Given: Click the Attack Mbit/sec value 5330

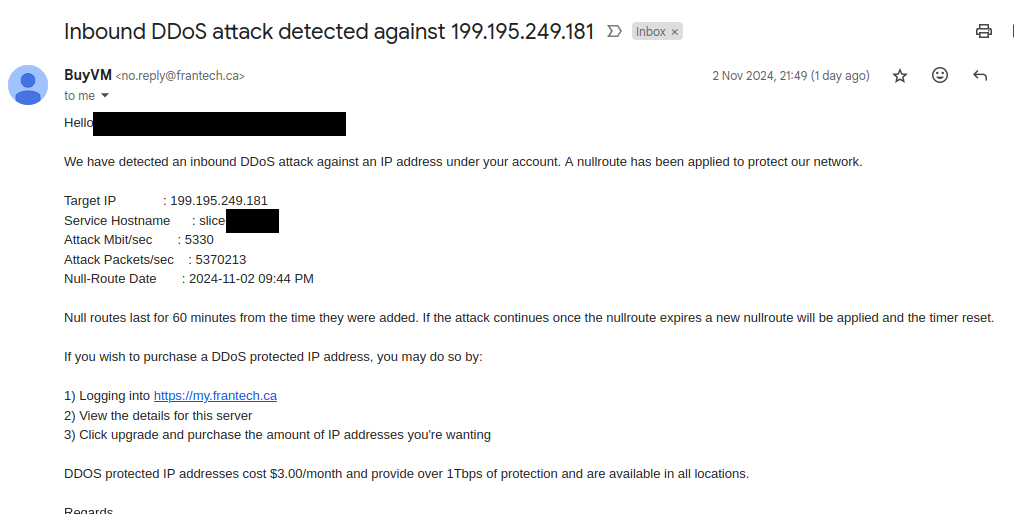Looking at the screenshot, I should pos(199,240).
